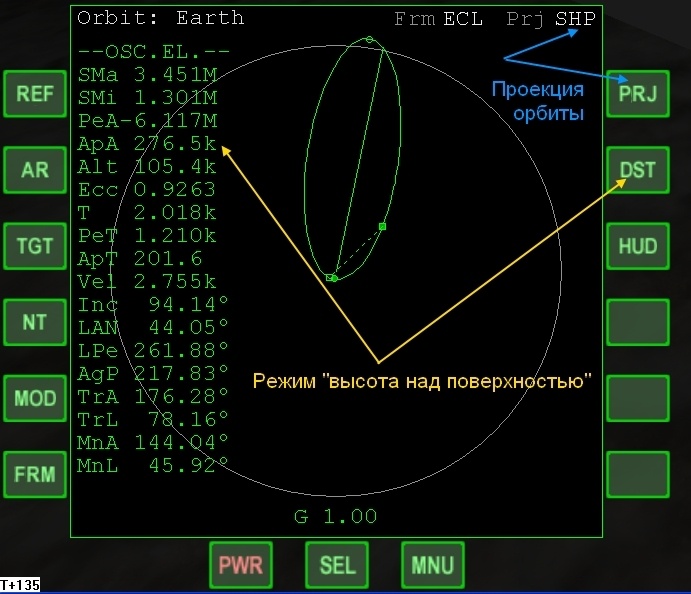Click the 'ApA 276.5k' value
This screenshot has width=691, height=594.
[147, 144]
